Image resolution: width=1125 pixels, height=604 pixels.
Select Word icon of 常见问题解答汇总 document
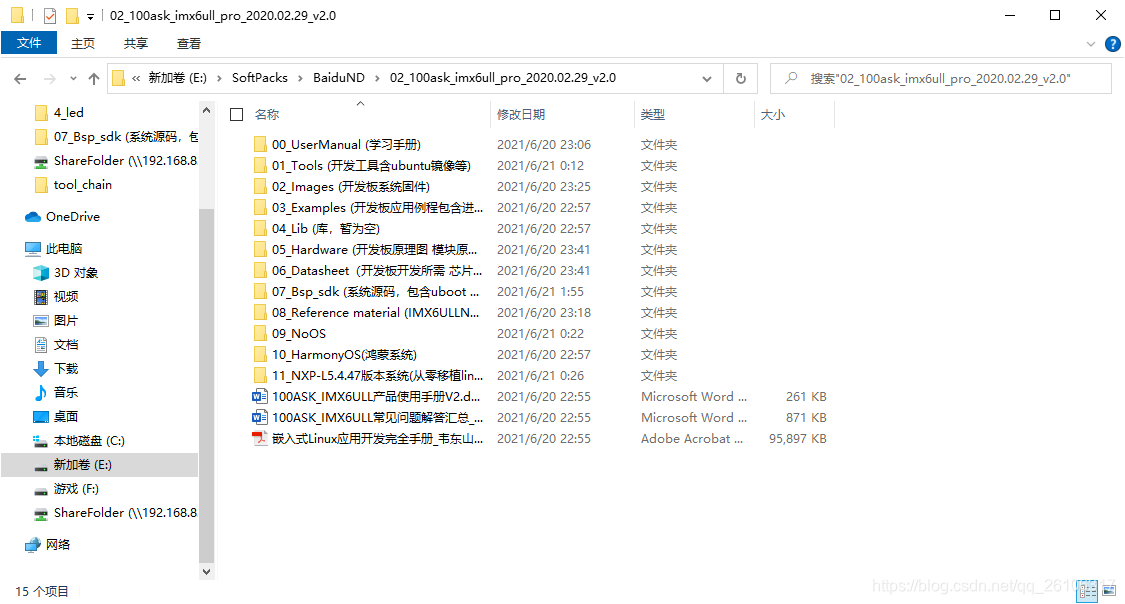point(260,417)
